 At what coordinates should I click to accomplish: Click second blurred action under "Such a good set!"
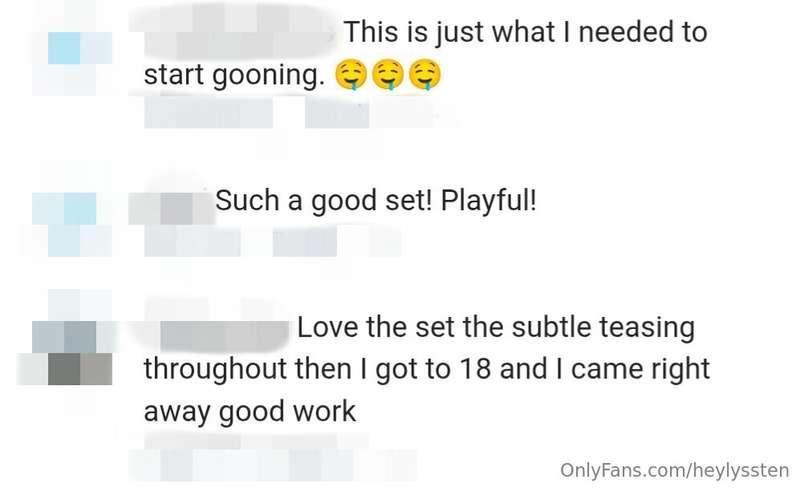click(x=305, y=242)
